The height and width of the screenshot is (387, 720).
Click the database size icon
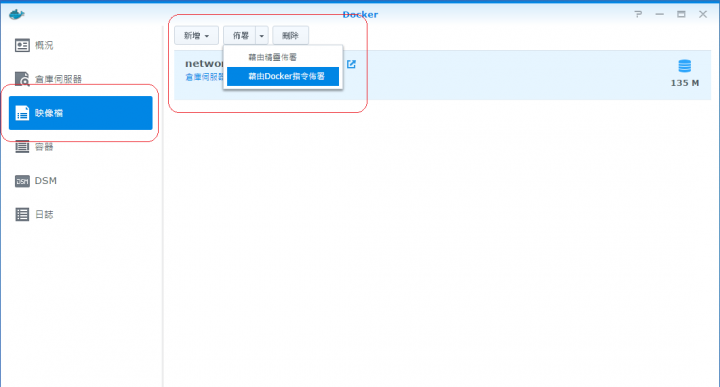click(x=685, y=66)
